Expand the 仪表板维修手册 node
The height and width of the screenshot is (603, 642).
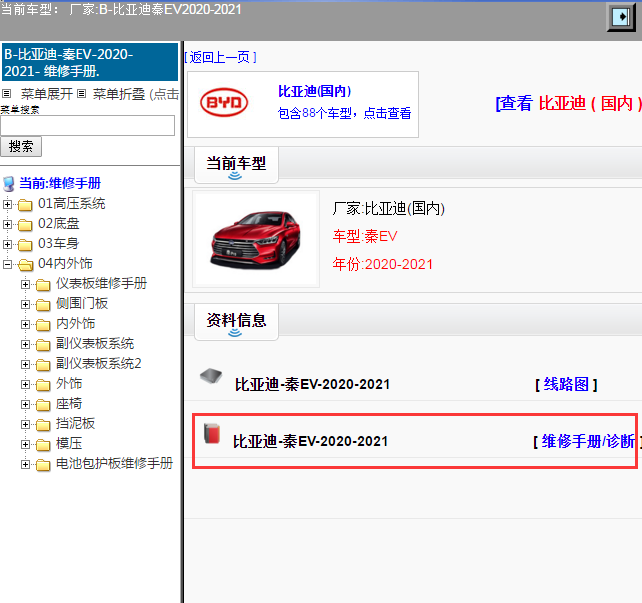pyautogui.click(x=25, y=284)
